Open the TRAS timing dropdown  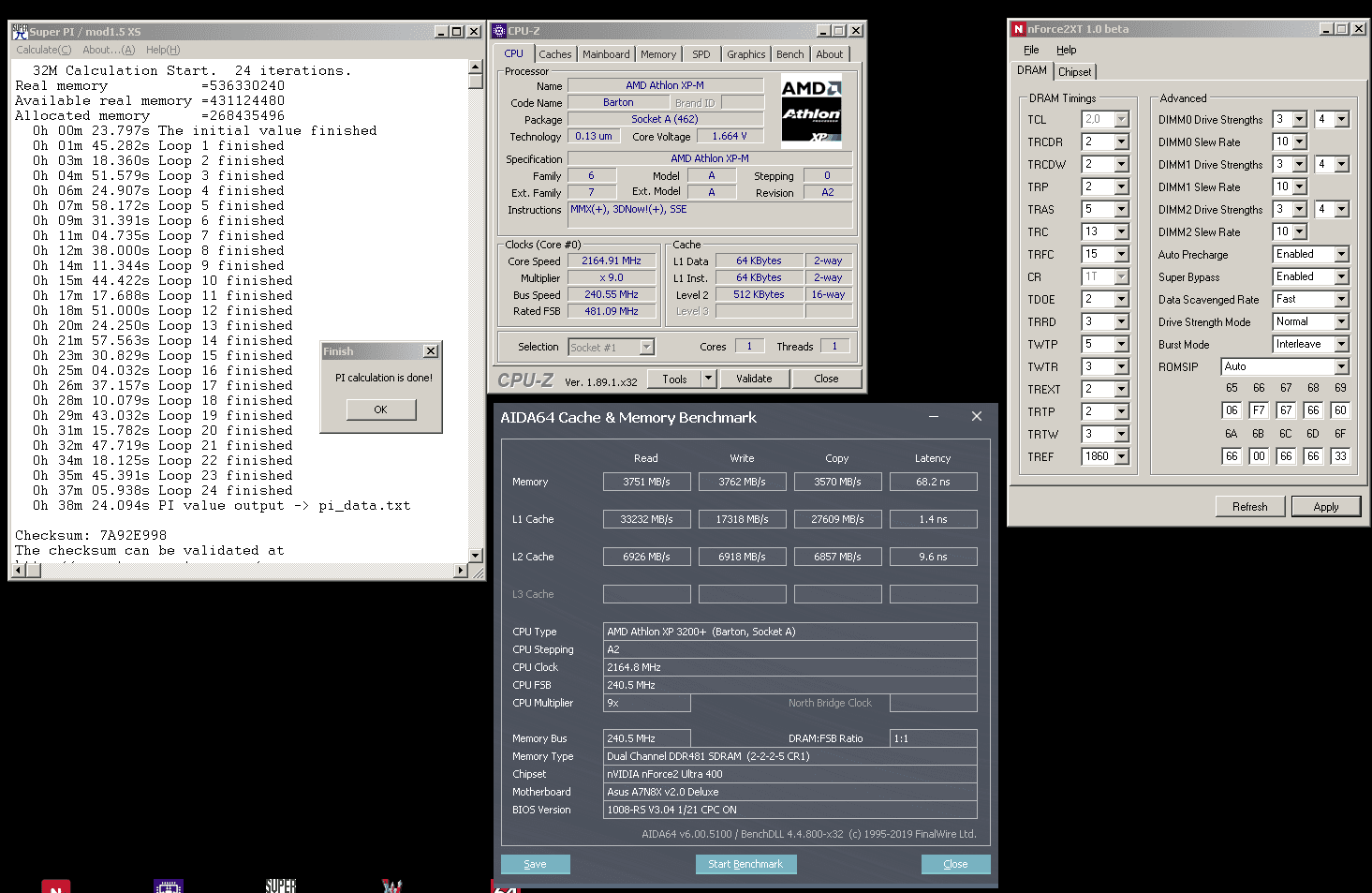coord(1121,209)
